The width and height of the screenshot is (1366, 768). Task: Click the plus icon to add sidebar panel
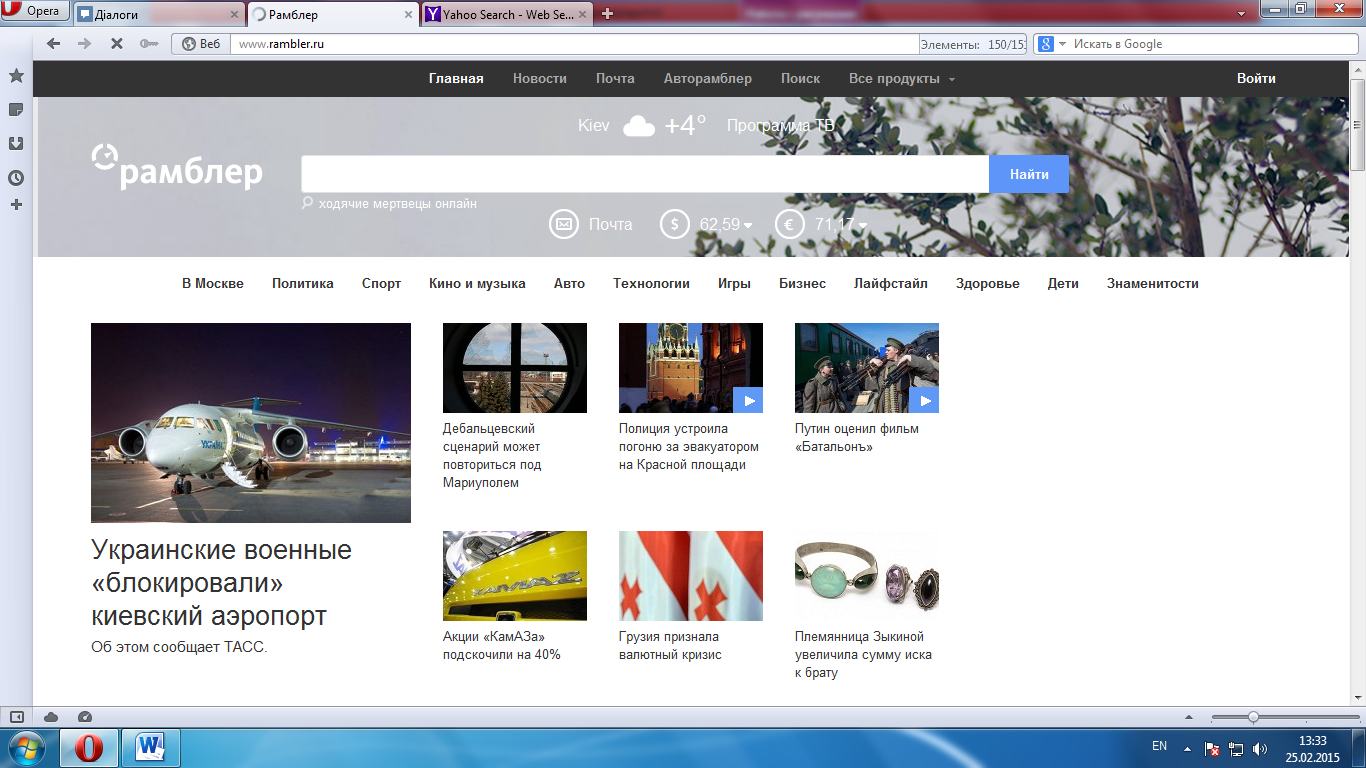16,205
